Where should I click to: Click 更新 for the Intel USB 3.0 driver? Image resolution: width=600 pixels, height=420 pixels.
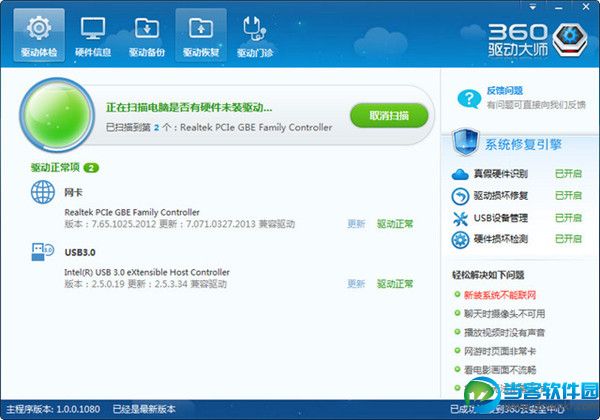[x=356, y=284]
